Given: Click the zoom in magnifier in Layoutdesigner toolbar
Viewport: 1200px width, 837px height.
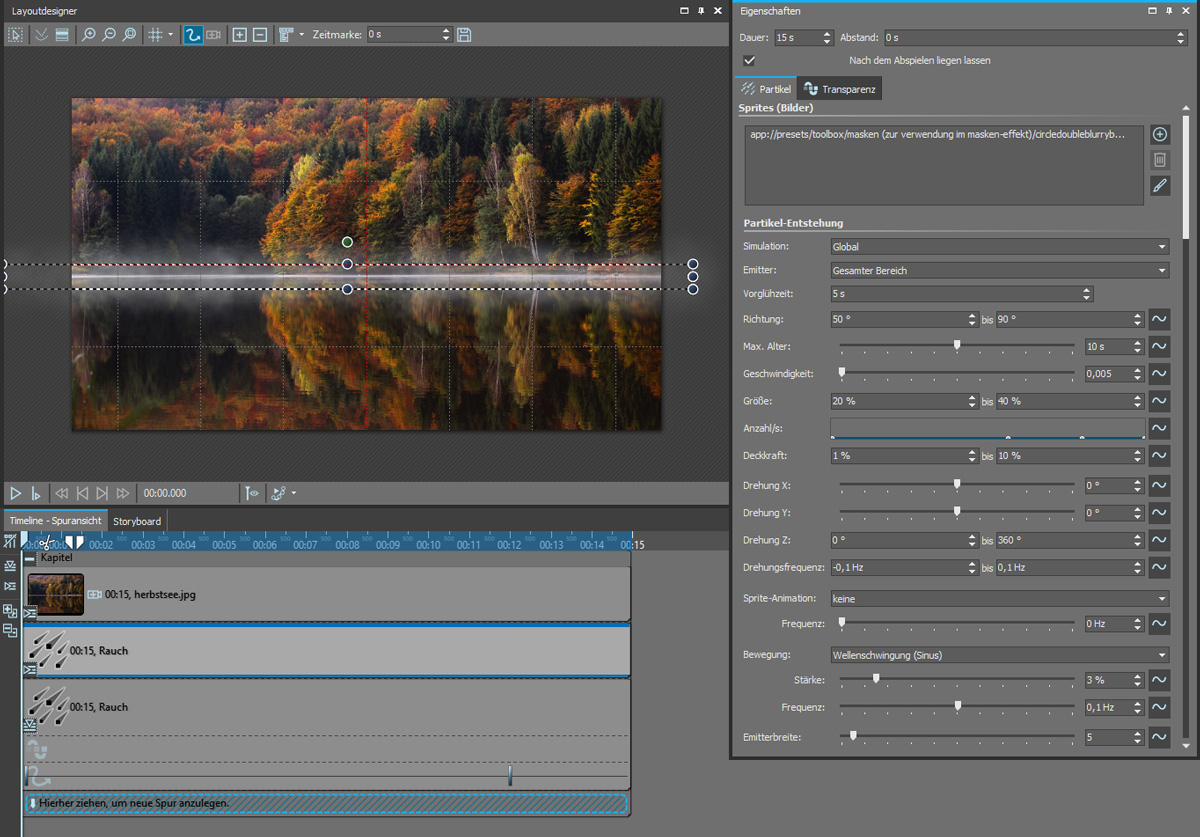Looking at the screenshot, I should pos(89,35).
